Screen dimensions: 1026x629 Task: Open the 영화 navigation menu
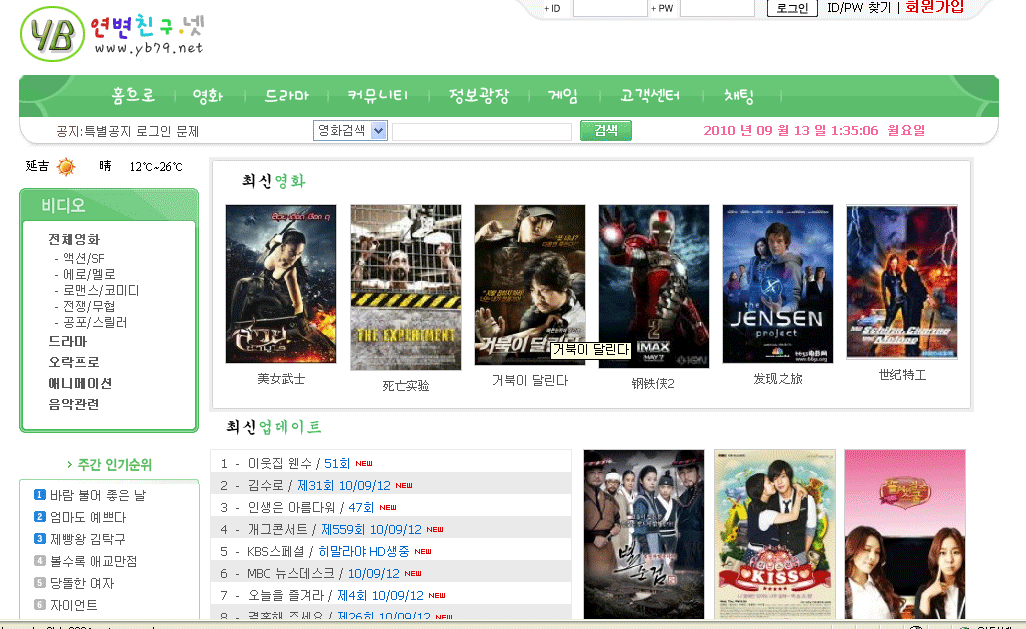point(208,96)
